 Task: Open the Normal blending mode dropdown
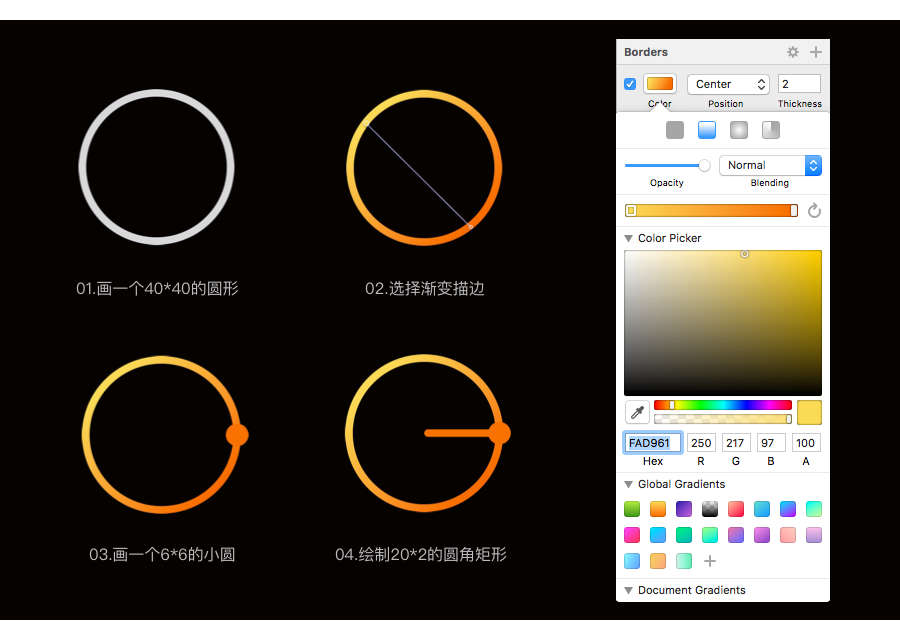pyautogui.click(x=770, y=165)
